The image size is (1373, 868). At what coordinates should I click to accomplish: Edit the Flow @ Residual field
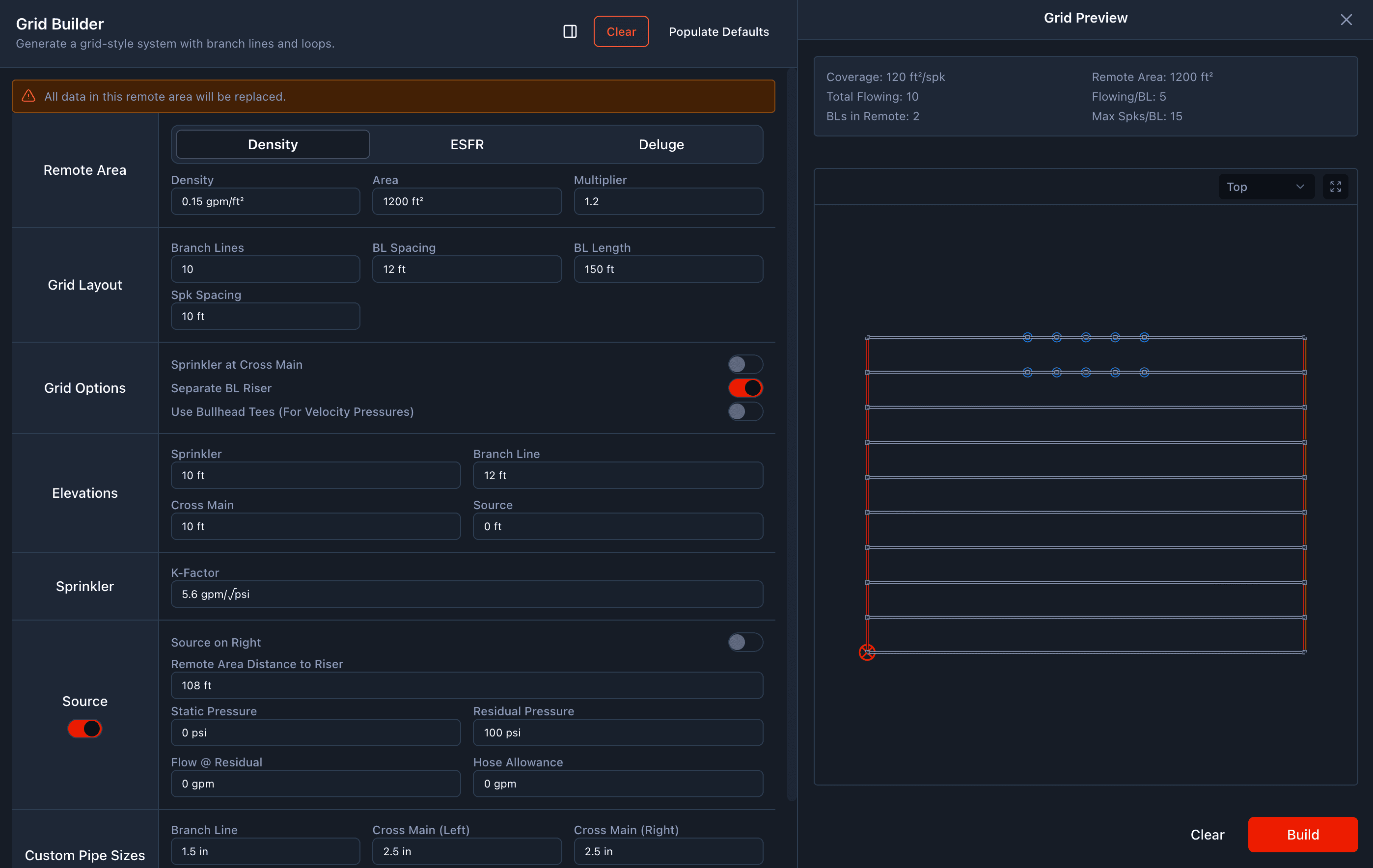click(x=315, y=784)
